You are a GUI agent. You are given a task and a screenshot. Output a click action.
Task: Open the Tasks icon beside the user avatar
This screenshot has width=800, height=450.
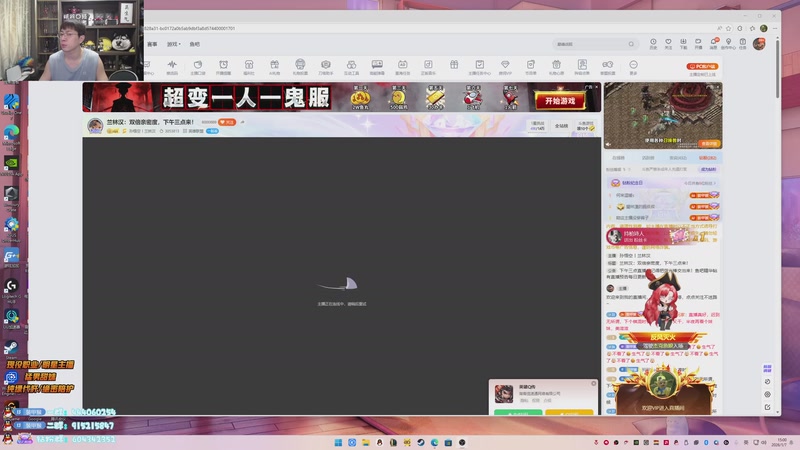[743, 42]
